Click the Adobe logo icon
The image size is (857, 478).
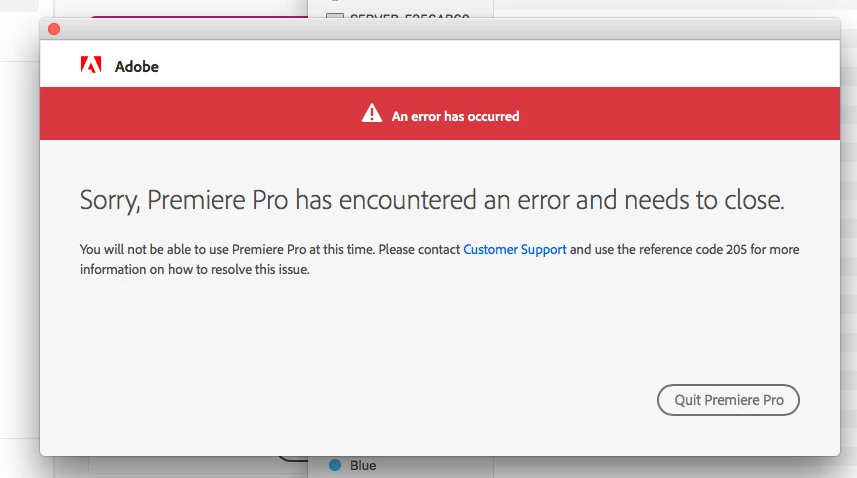91,65
